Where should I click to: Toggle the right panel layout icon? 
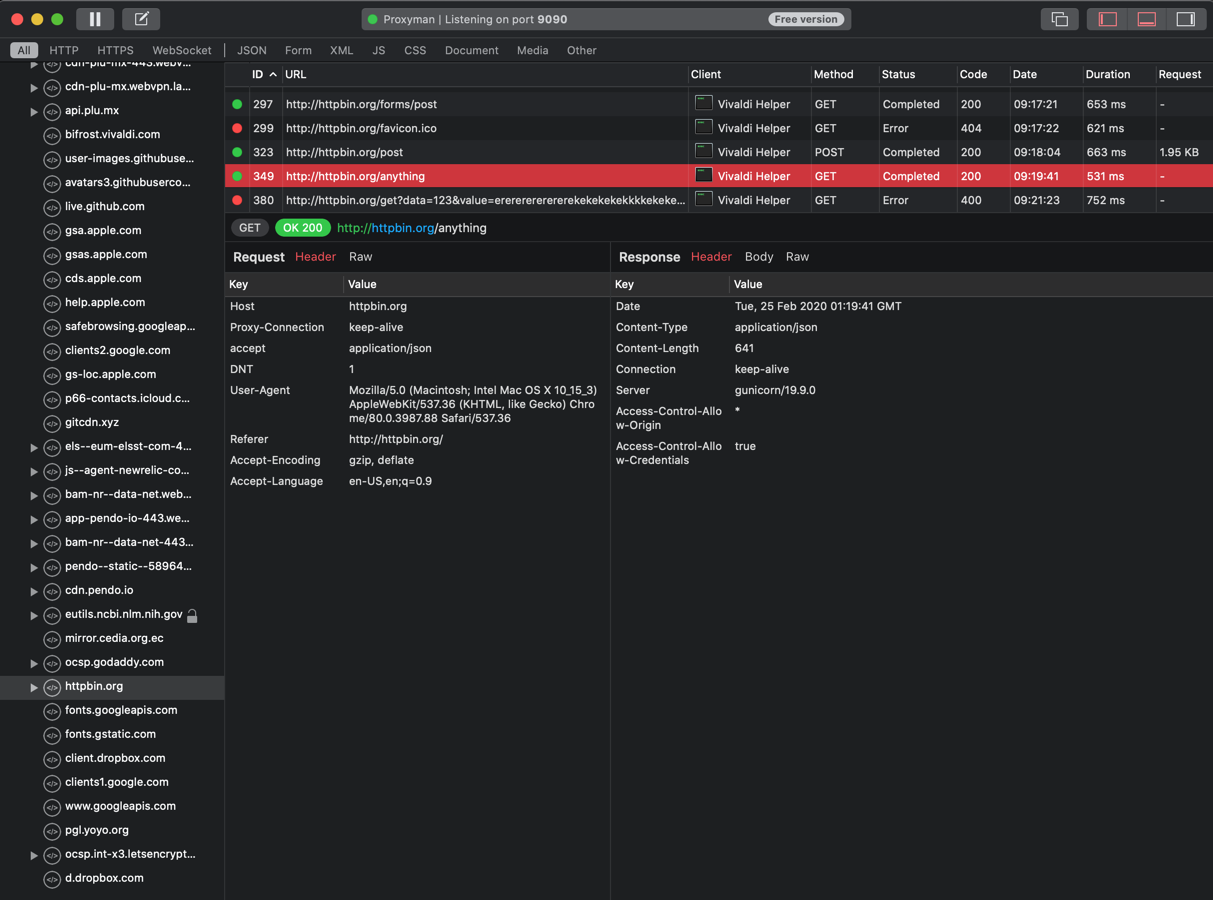pos(1186,19)
